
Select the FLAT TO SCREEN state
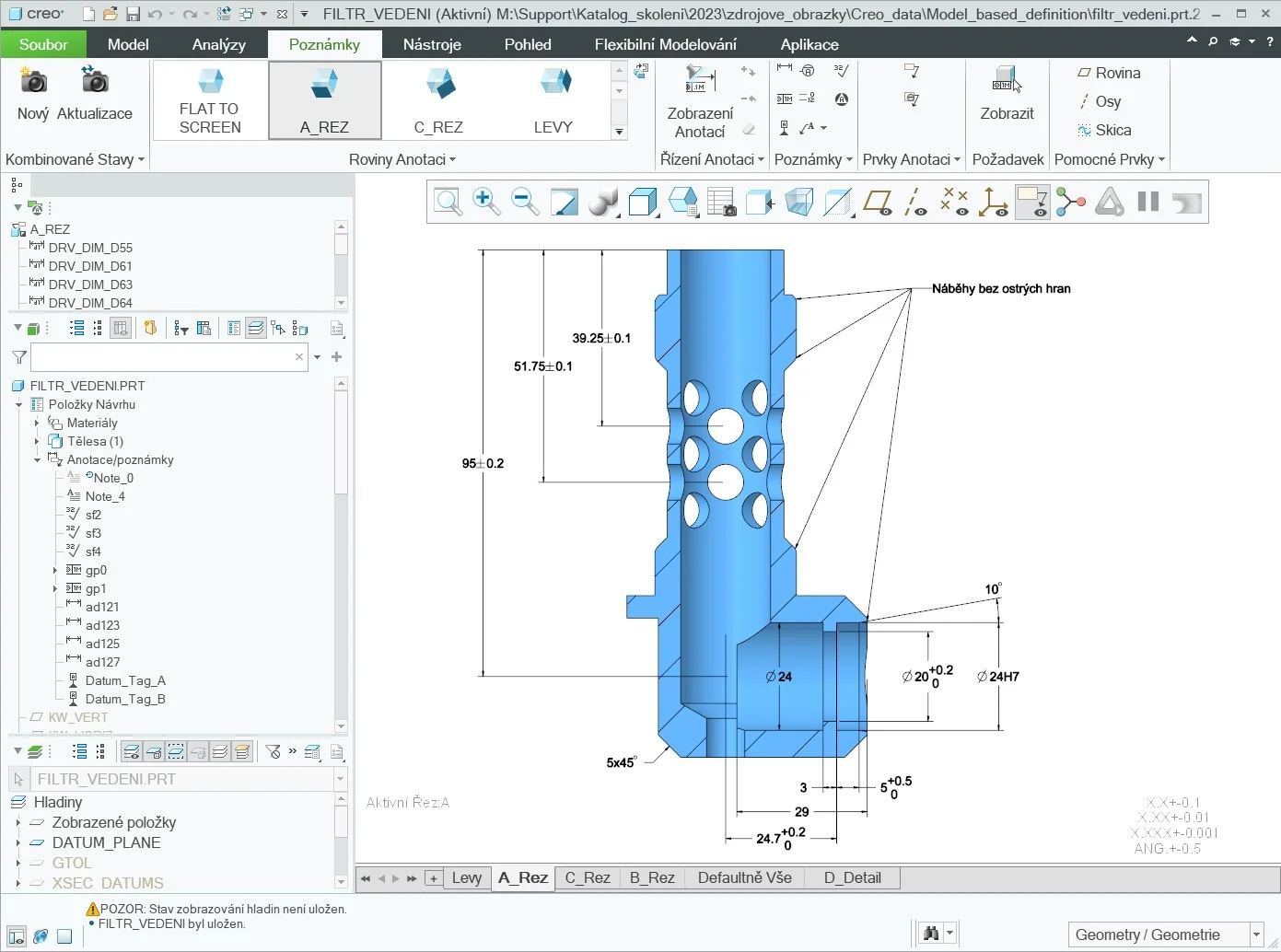click(209, 99)
